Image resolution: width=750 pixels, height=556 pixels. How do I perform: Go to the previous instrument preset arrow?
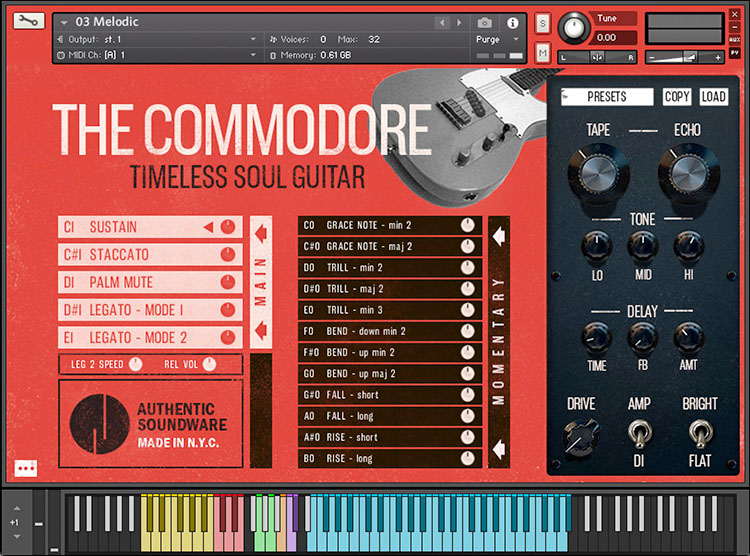[x=442, y=22]
